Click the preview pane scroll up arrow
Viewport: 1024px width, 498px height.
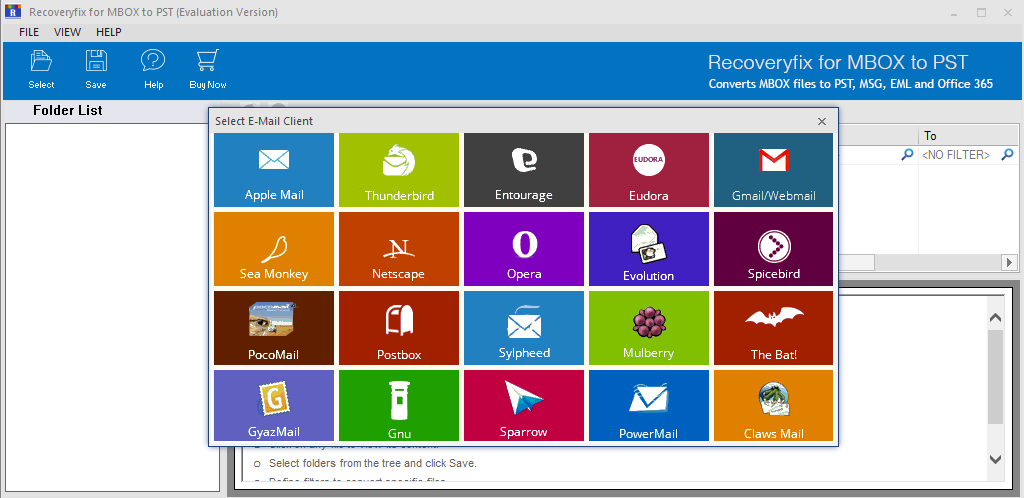(995, 318)
